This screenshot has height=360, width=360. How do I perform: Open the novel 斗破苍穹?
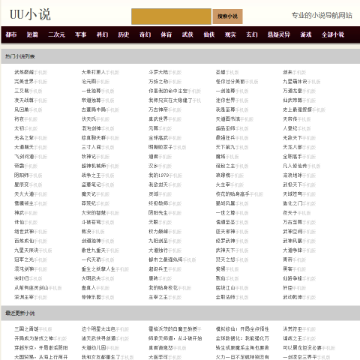tap(91, 222)
